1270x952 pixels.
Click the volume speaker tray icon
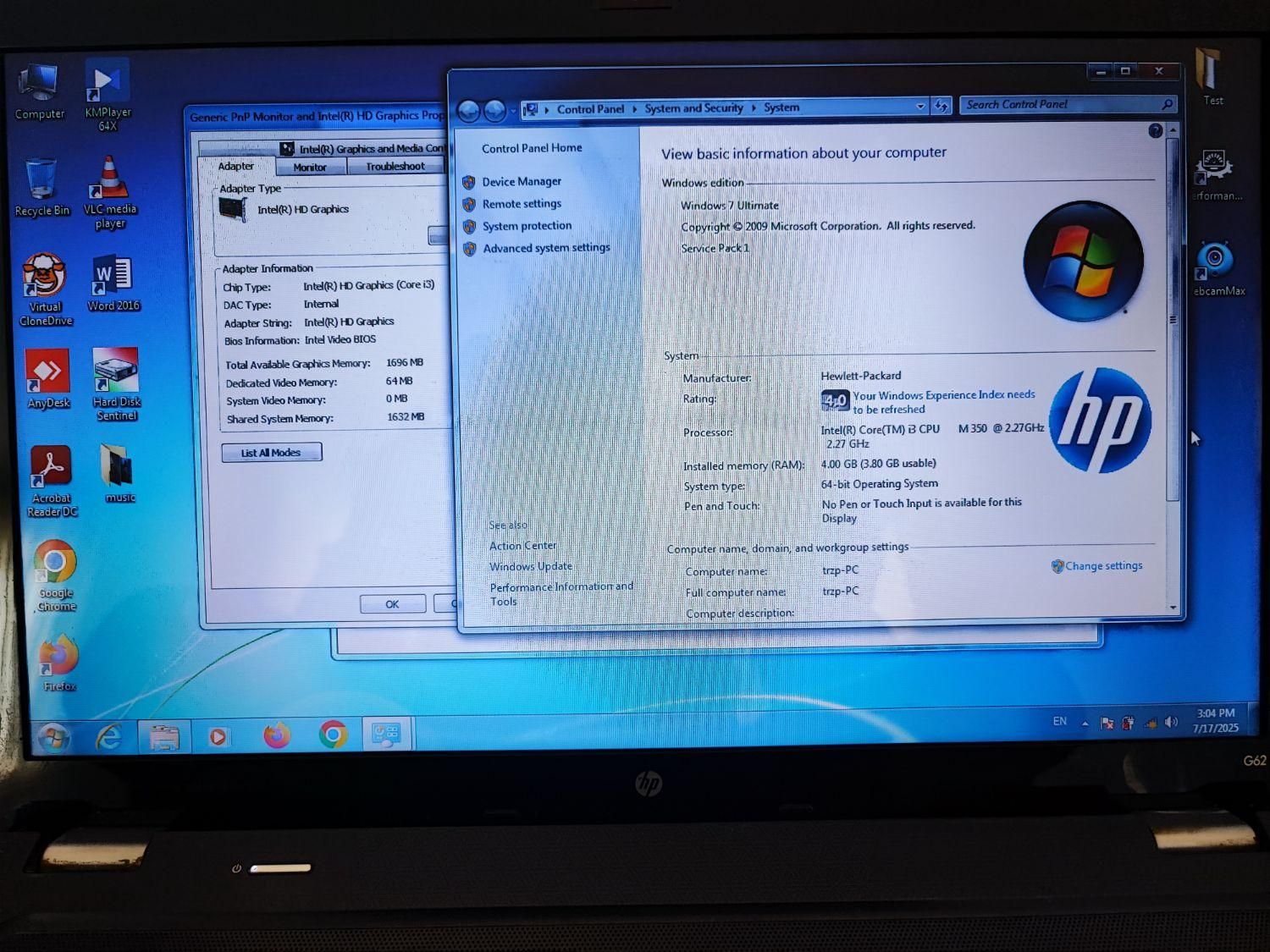tap(1171, 722)
